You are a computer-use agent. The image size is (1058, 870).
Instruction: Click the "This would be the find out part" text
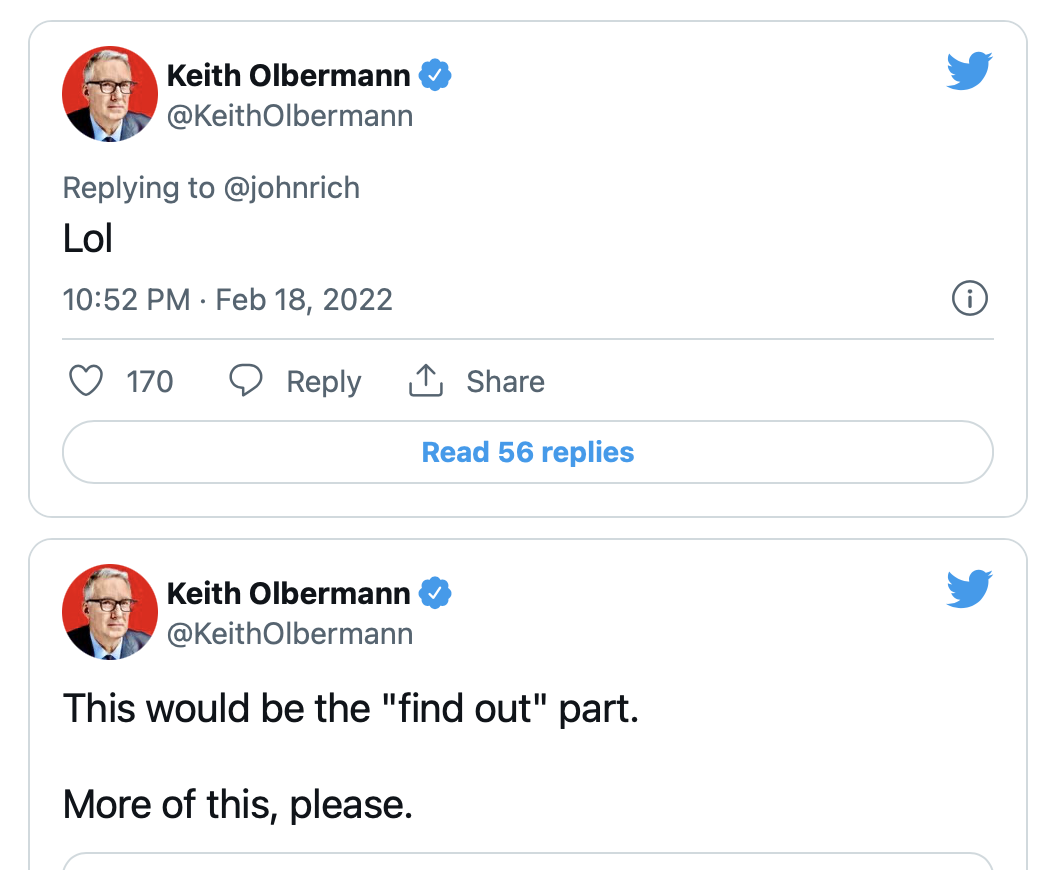coord(350,709)
